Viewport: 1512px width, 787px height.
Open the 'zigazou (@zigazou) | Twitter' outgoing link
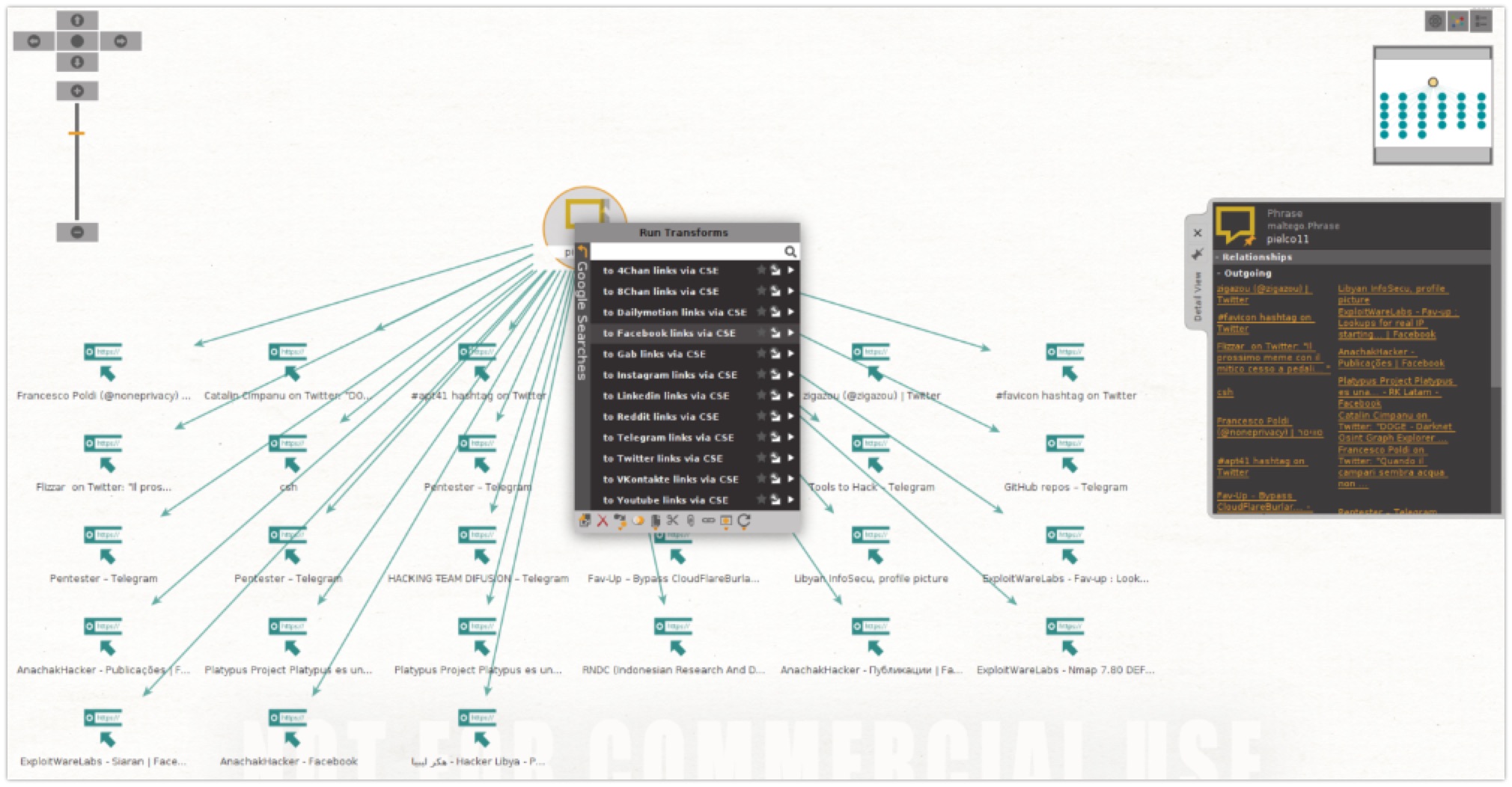[1263, 294]
